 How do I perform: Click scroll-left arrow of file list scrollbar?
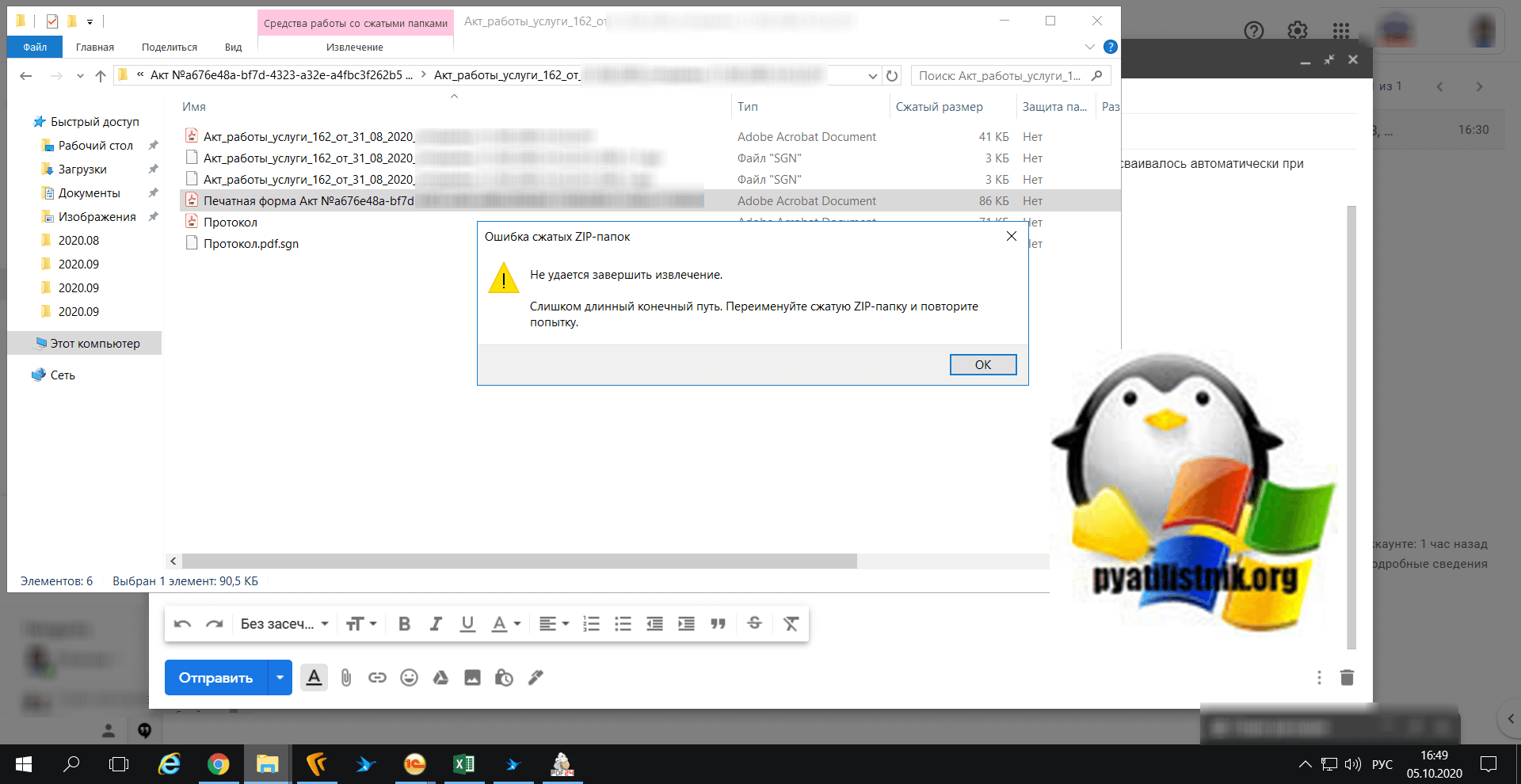[173, 561]
